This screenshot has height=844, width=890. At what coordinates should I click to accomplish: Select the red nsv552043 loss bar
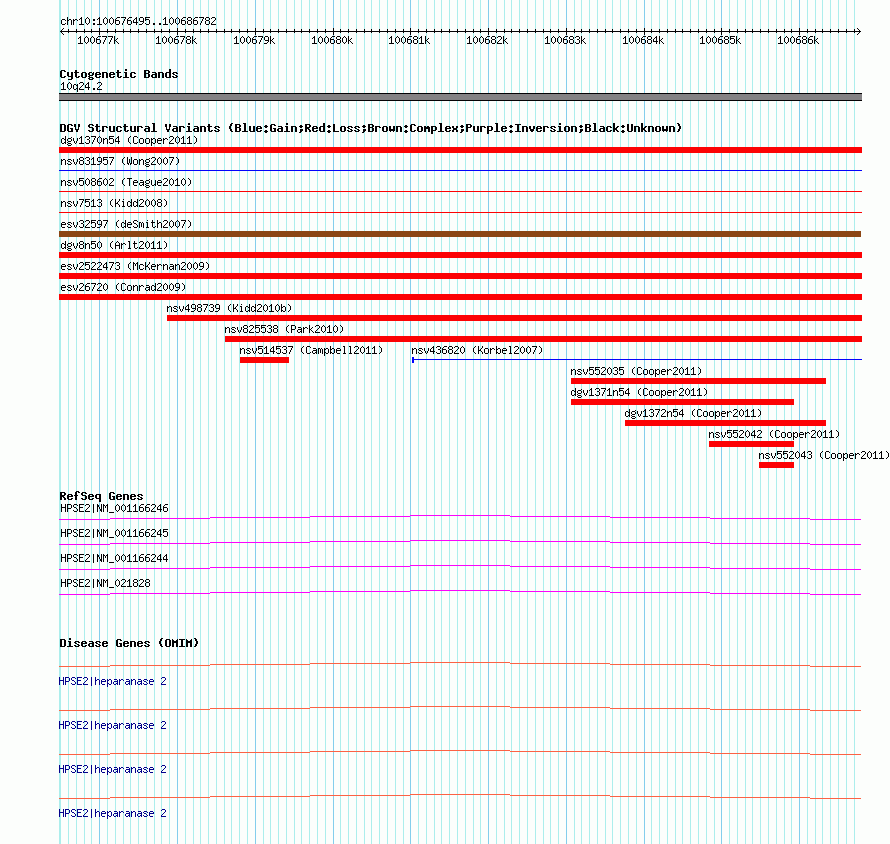tap(776, 465)
